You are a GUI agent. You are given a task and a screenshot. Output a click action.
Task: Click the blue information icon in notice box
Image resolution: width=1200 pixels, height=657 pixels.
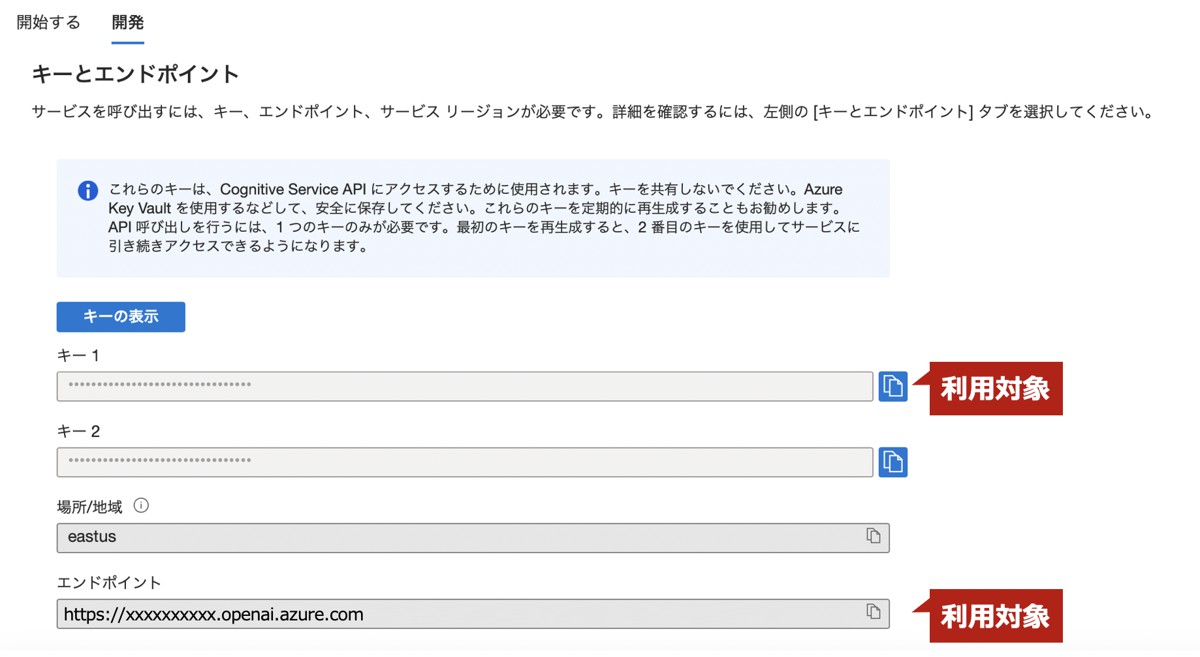click(x=88, y=190)
